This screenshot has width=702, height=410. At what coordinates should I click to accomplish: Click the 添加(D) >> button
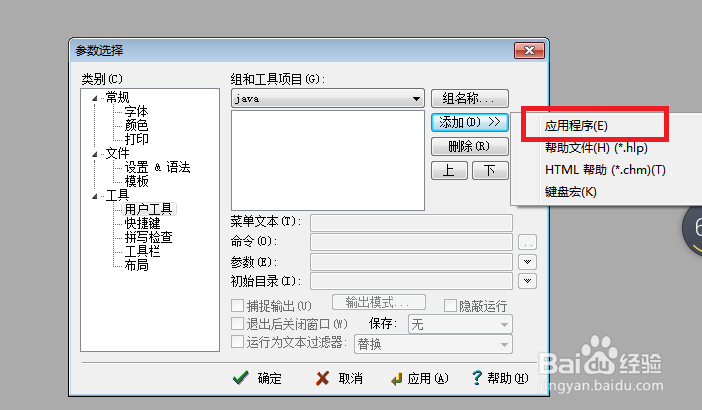click(470, 122)
